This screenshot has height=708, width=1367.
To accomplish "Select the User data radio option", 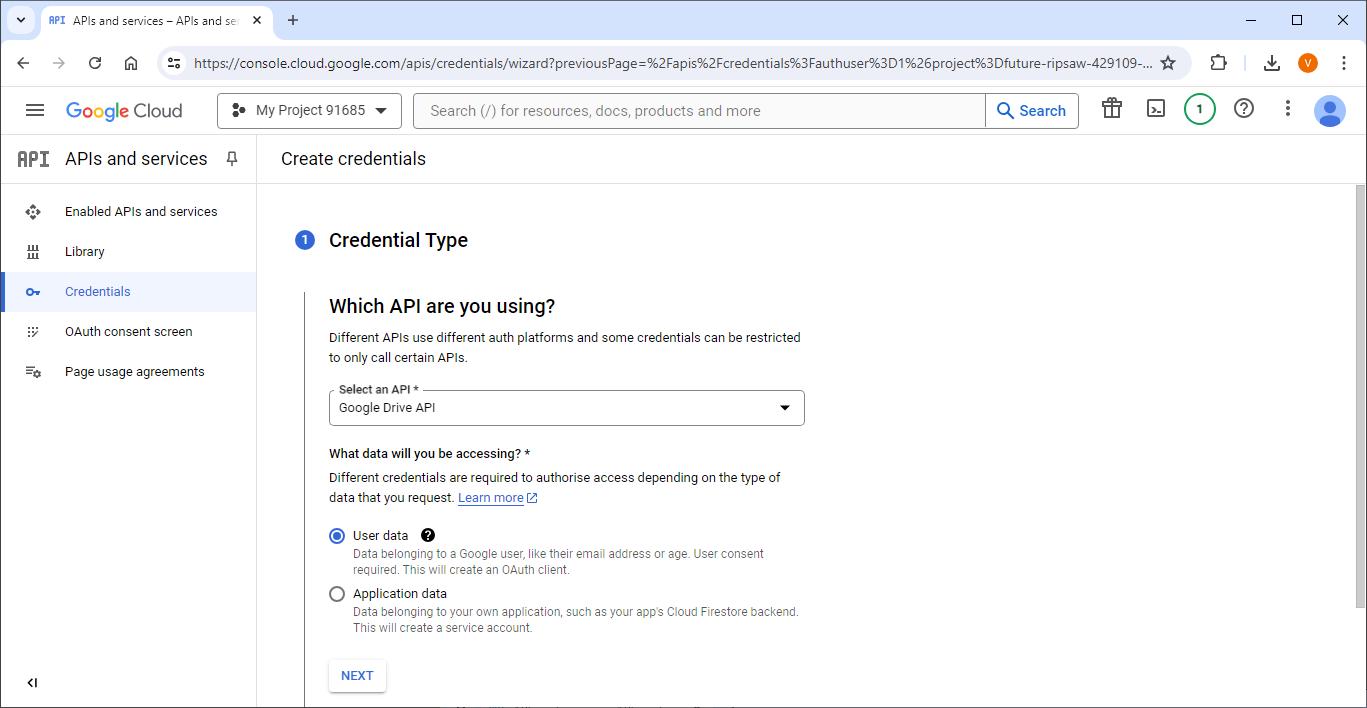I will [337, 536].
